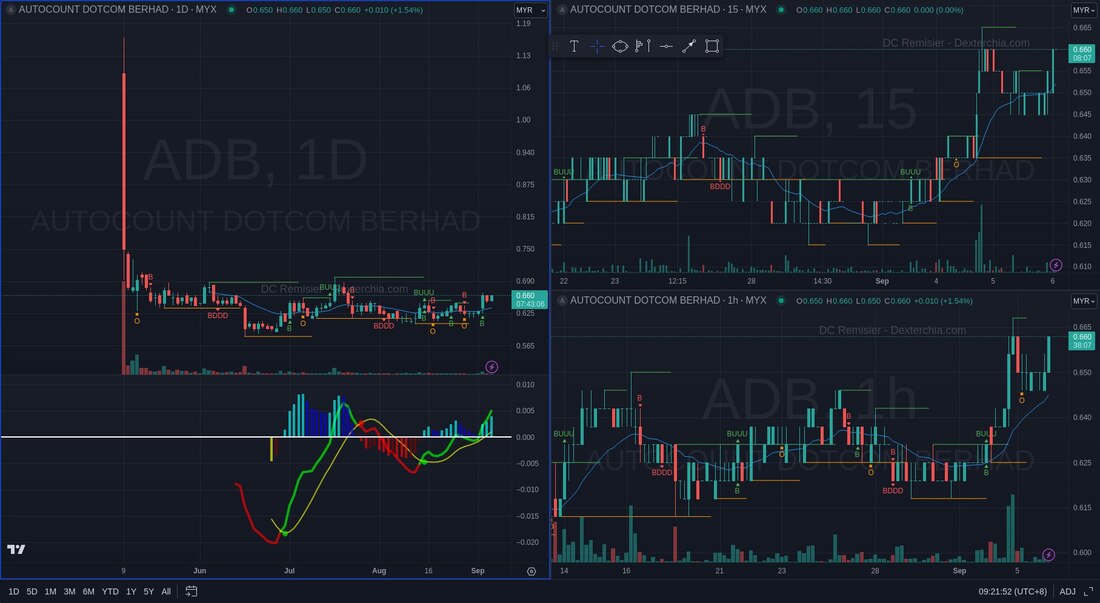Click the Jul label on daily time axis
This screenshot has height=603, width=1100.
[289, 571]
